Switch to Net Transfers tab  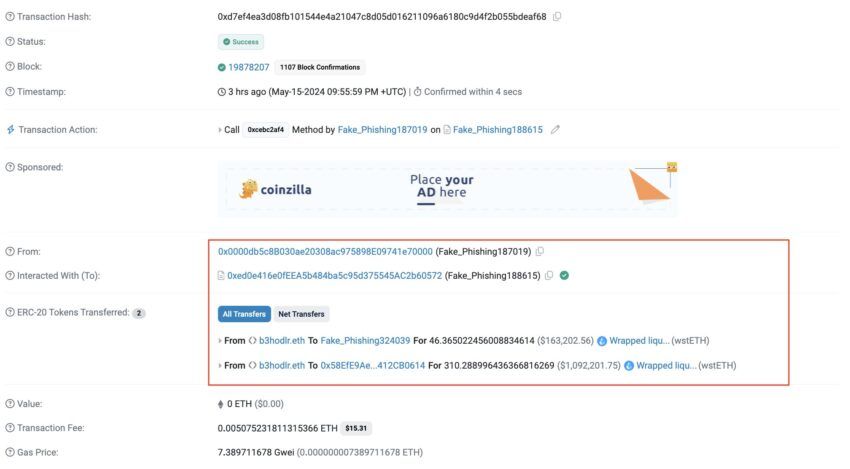[x=301, y=314]
